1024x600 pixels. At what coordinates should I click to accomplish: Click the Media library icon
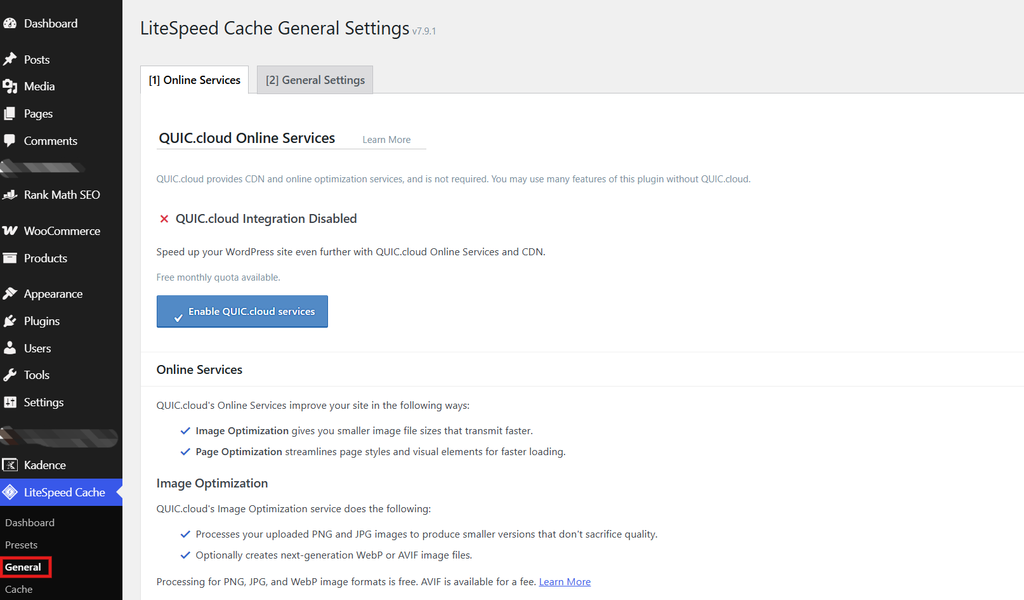[9, 86]
